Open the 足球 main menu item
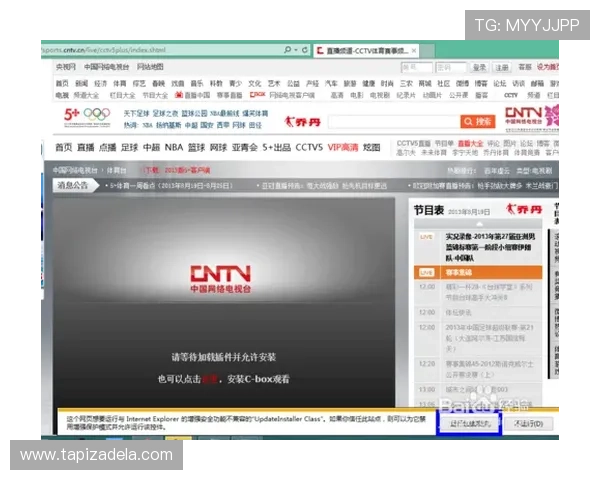The width and height of the screenshot is (600, 480). [x=129, y=147]
